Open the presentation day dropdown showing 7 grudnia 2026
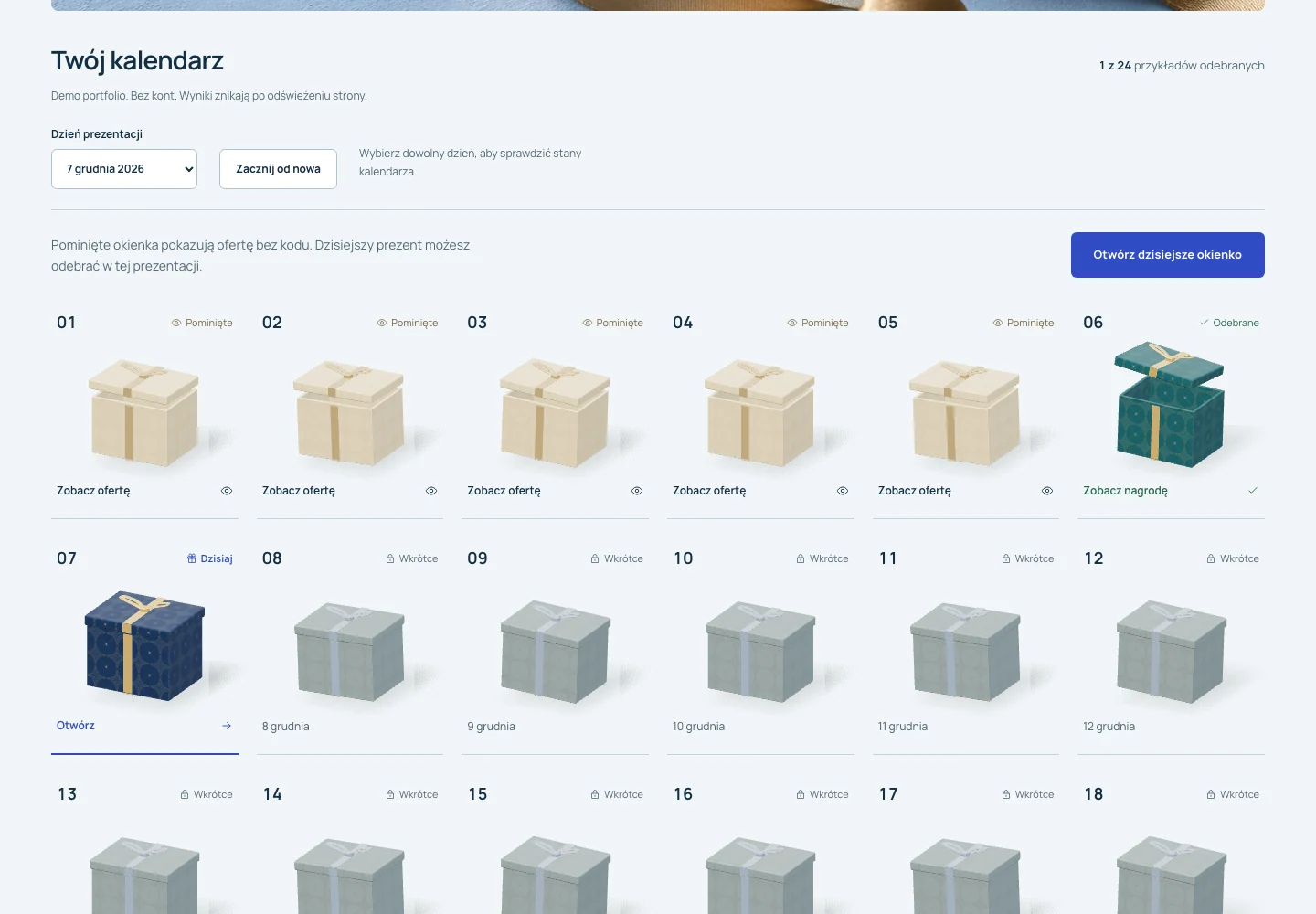The height and width of the screenshot is (914, 1316). pyautogui.click(x=124, y=169)
